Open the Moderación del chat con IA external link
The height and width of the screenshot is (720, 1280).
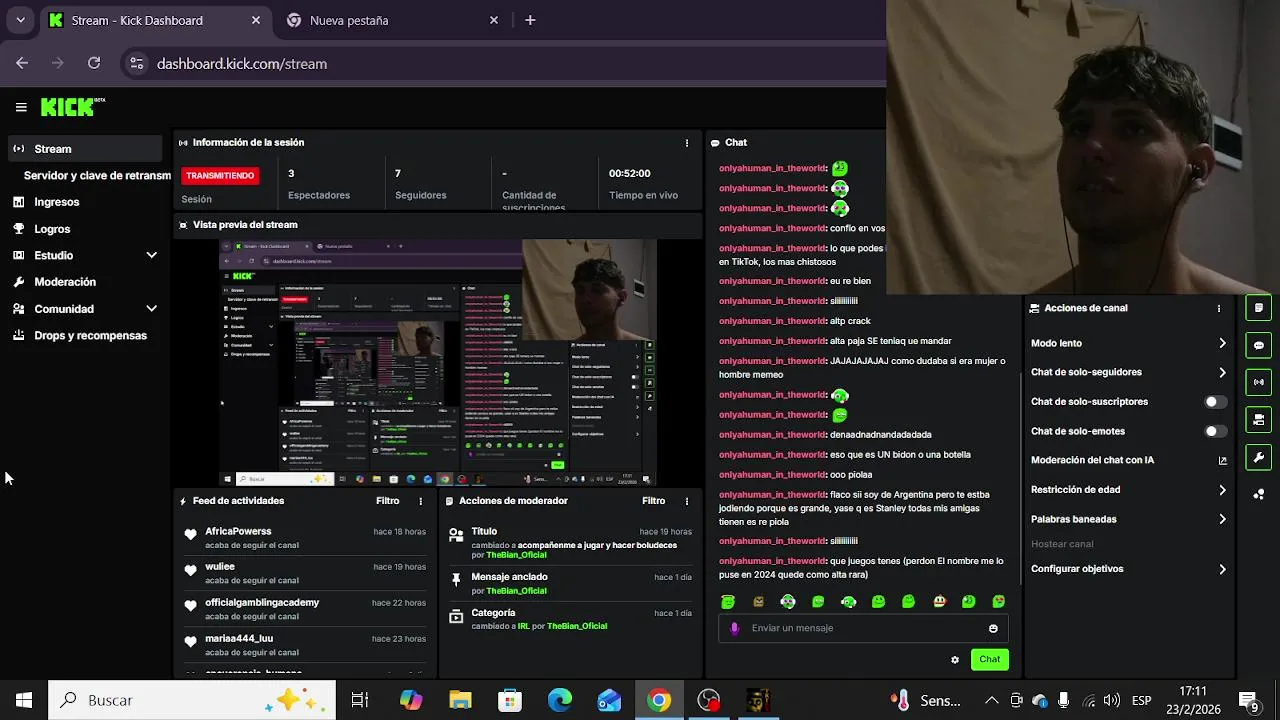tap(1222, 460)
